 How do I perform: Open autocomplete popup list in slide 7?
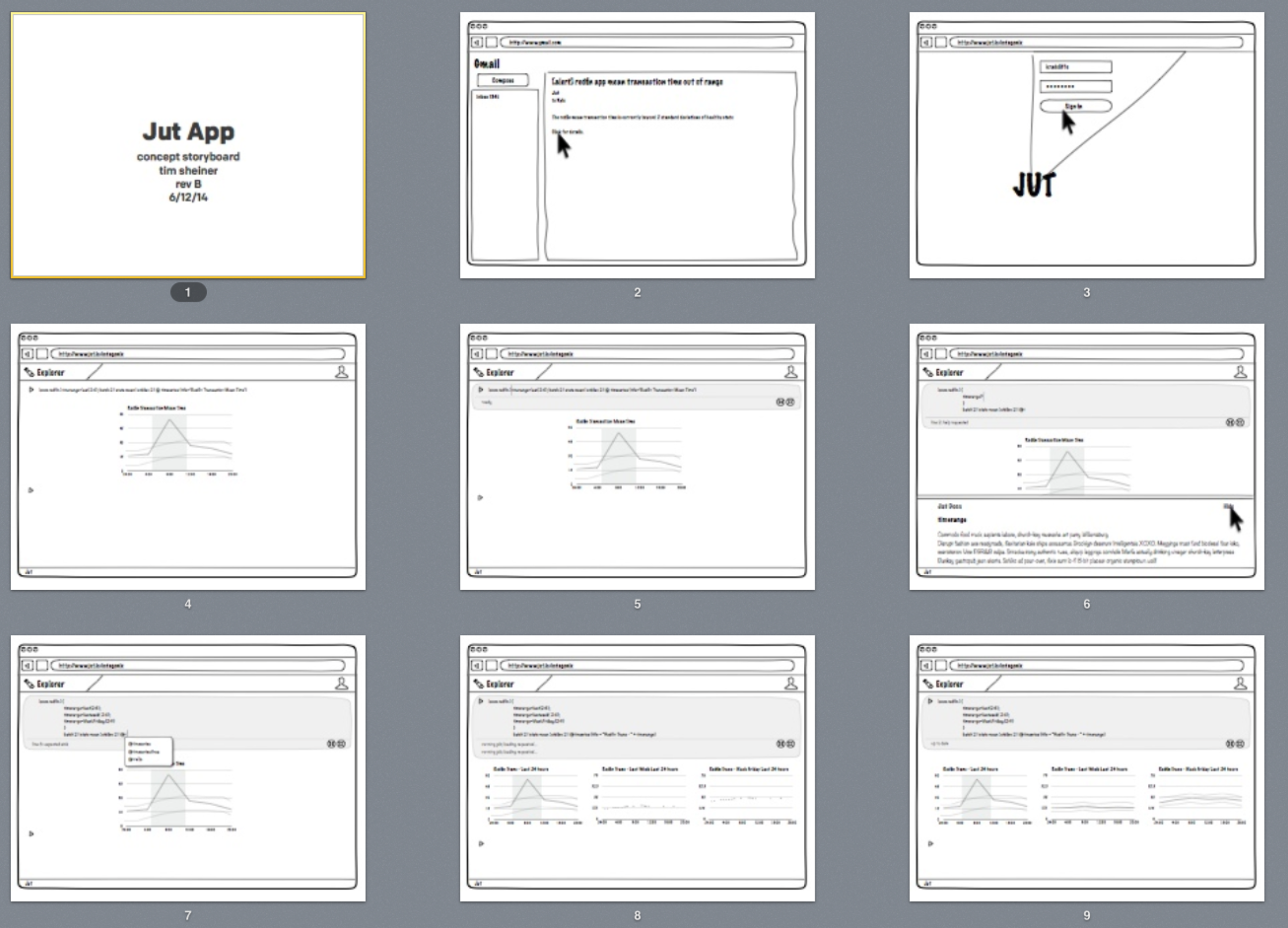pyautogui.click(x=148, y=751)
